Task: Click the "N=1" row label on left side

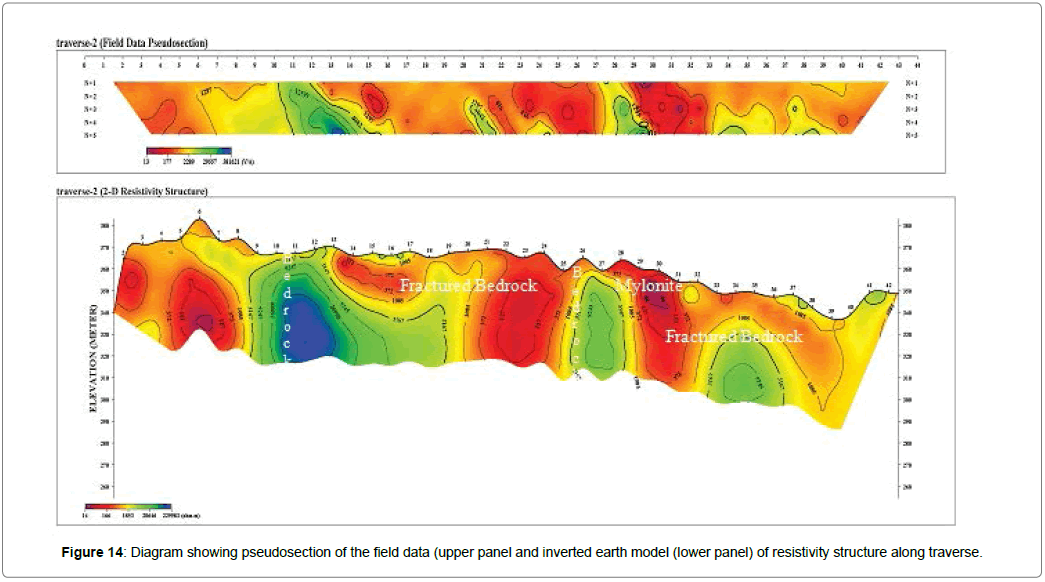Action: (91, 82)
